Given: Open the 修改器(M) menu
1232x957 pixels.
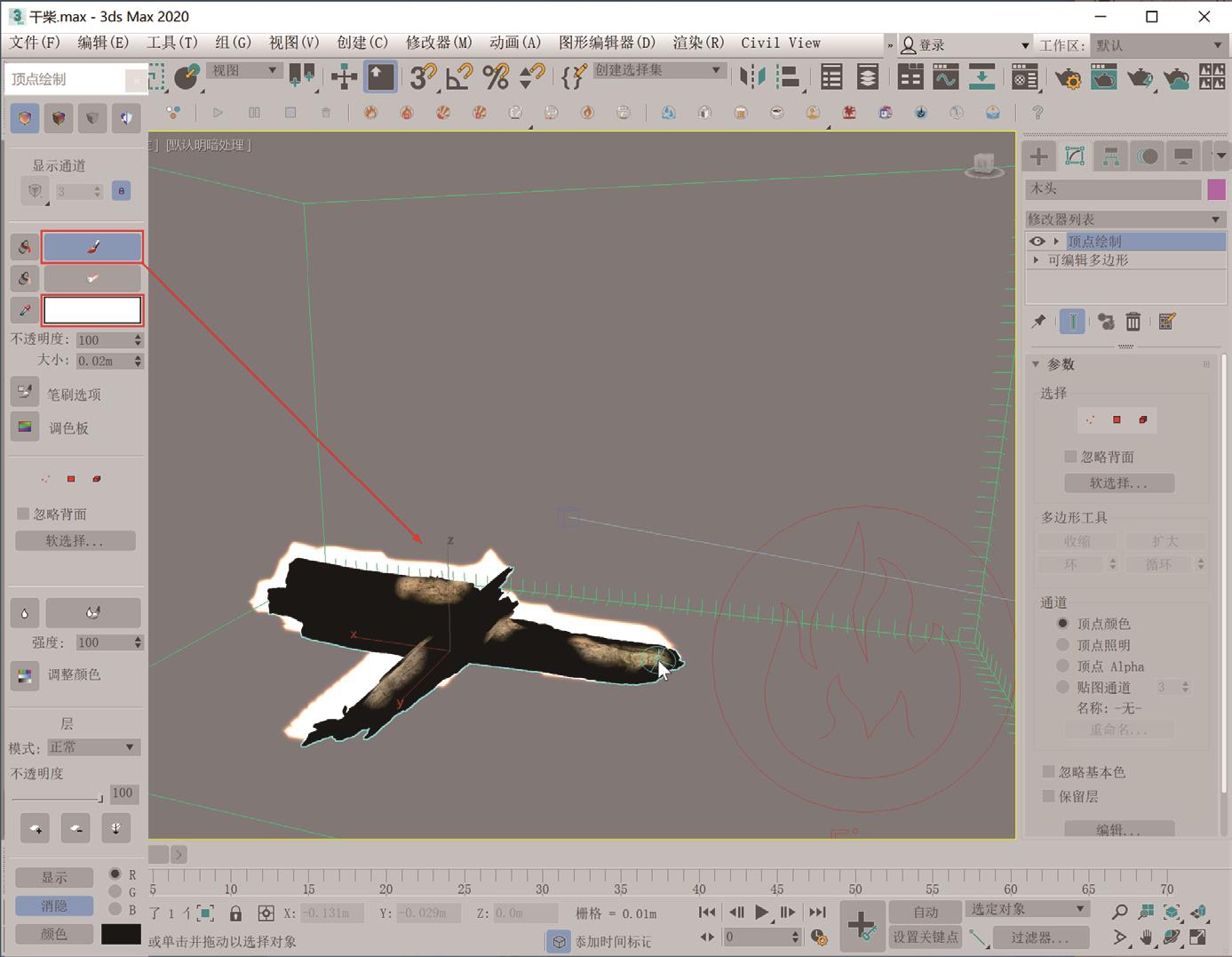Looking at the screenshot, I should coord(439,43).
